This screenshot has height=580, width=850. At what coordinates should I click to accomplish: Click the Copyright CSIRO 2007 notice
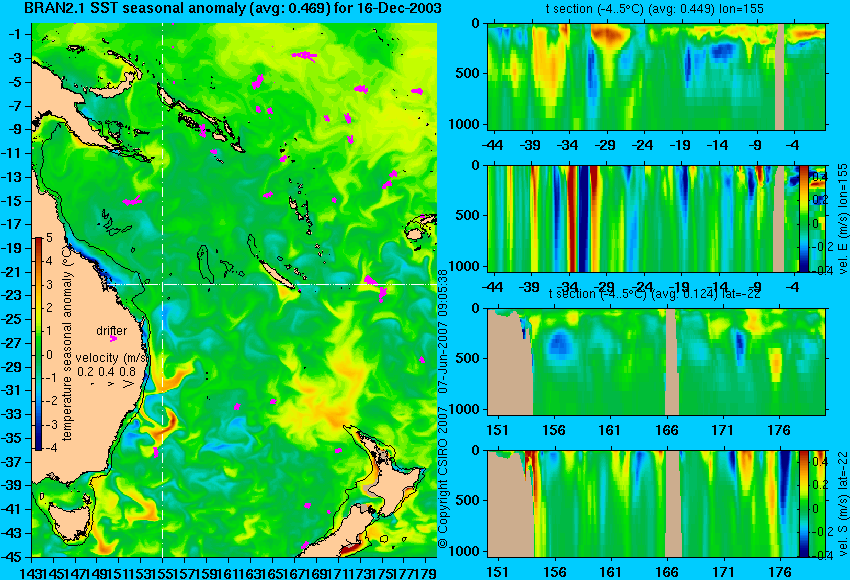(x=443, y=479)
